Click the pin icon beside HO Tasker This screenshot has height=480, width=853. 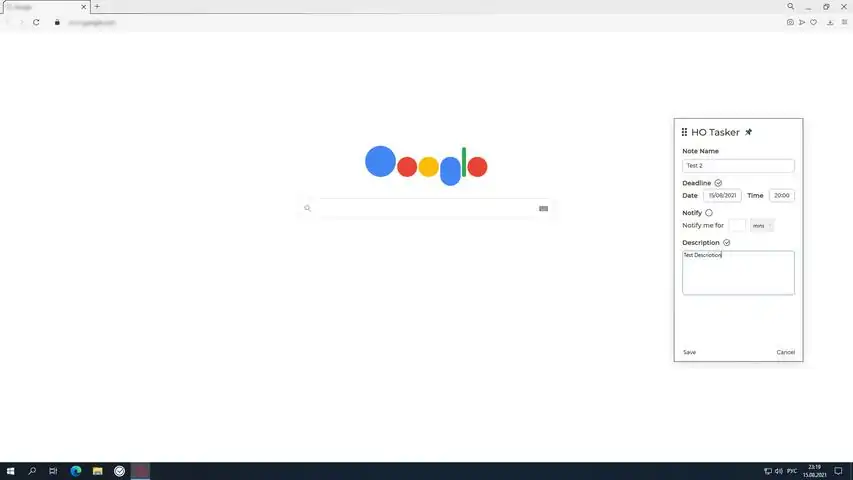click(749, 132)
